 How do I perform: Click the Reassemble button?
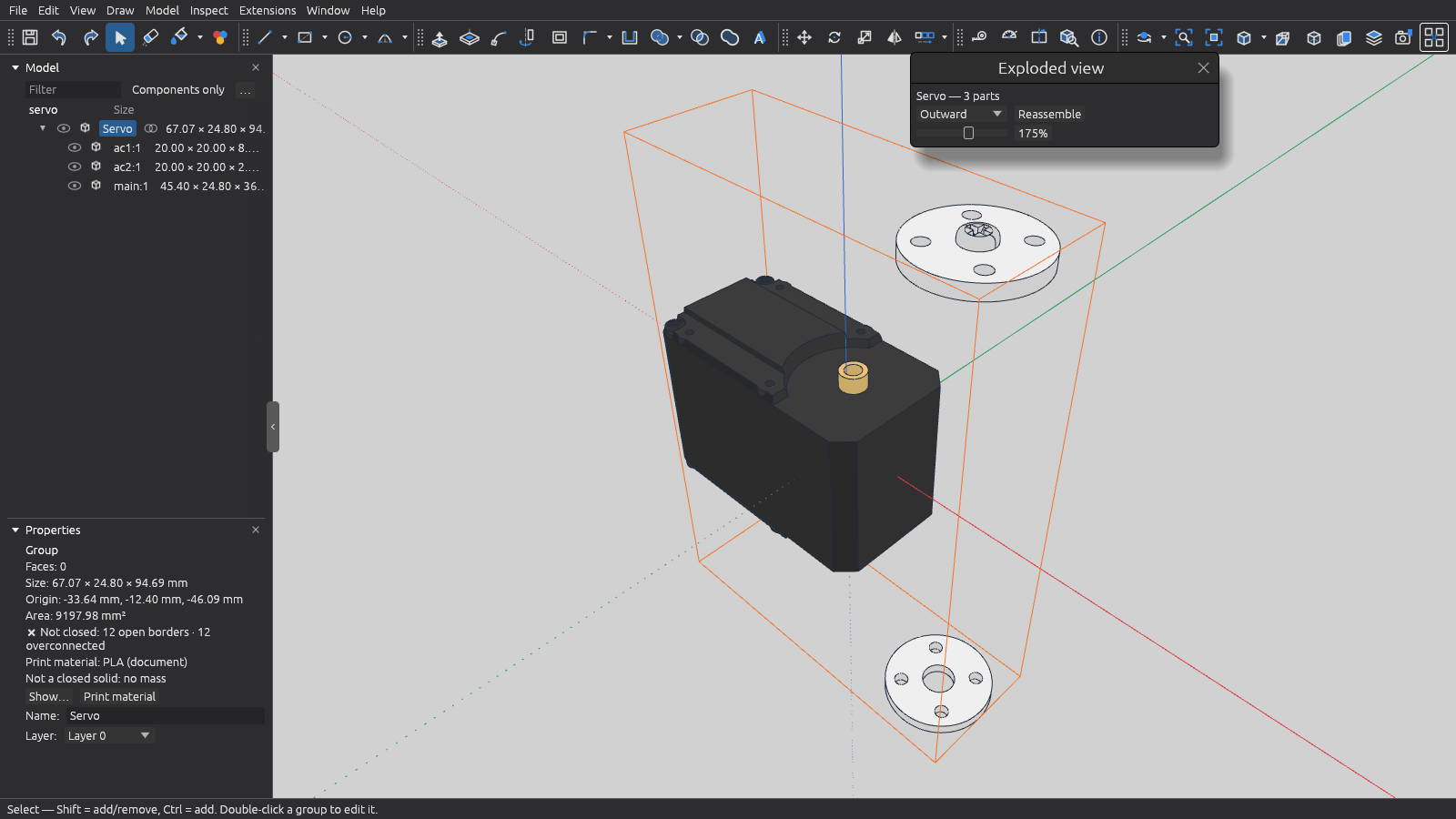(1049, 114)
